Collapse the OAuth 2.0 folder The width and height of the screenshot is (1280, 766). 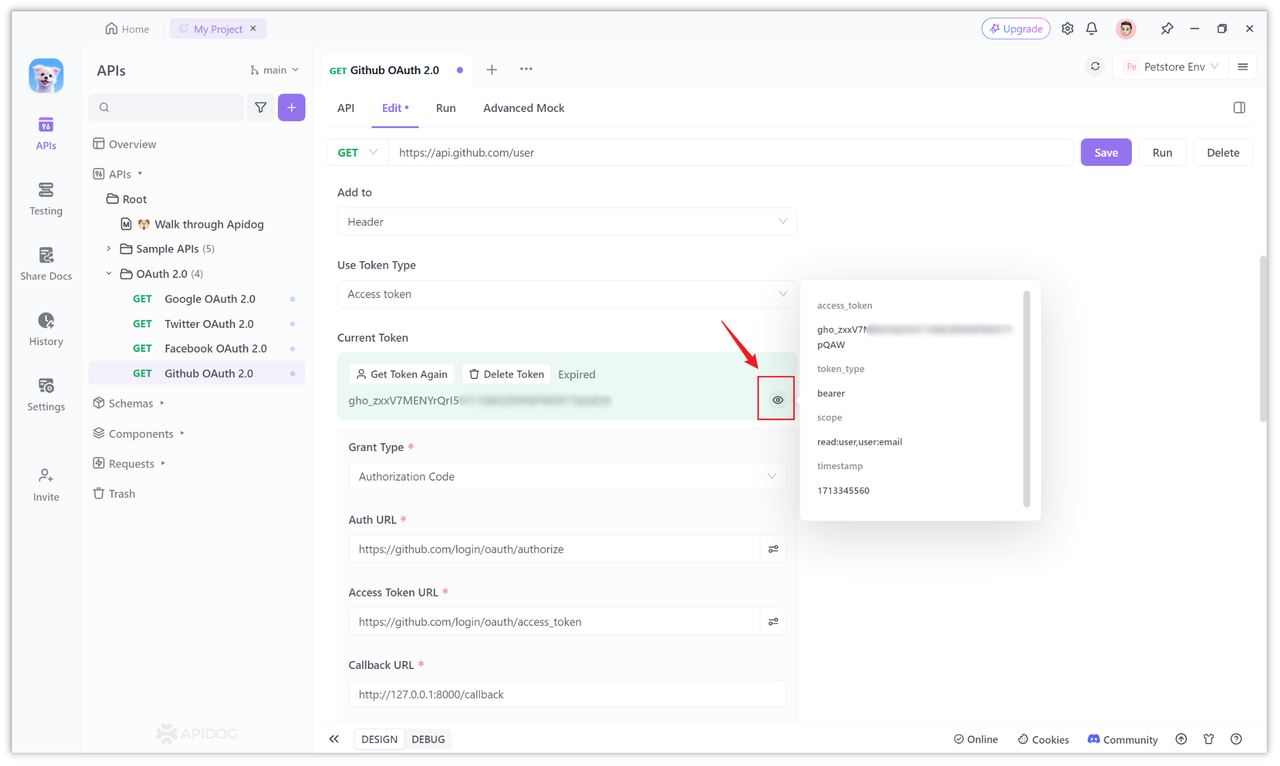(x=109, y=274)
